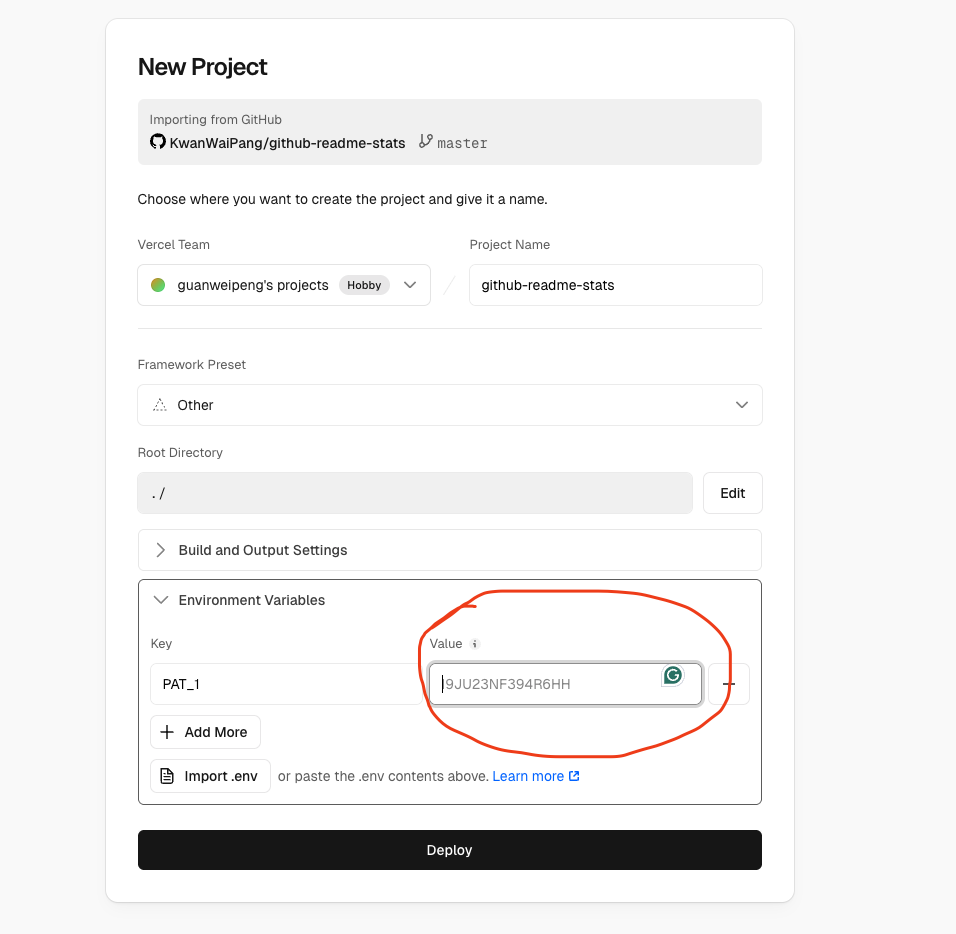Click the triangle icon beside Other
Viewport: 956px width, 934px height.
coord(159,405)
